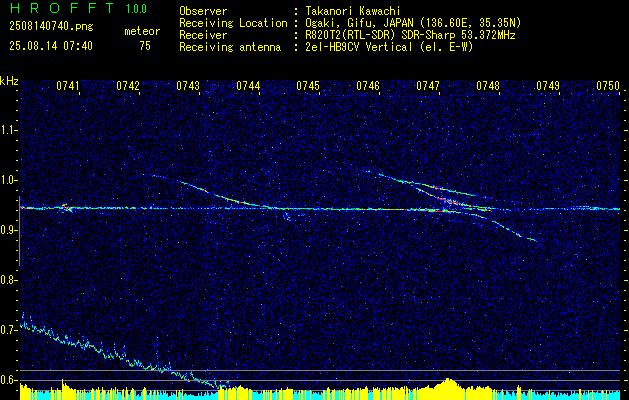
Task: Click location Ogaki, Gifu, JAPAN coordinates
Action: pyautogui.click(x=413, y=23)
